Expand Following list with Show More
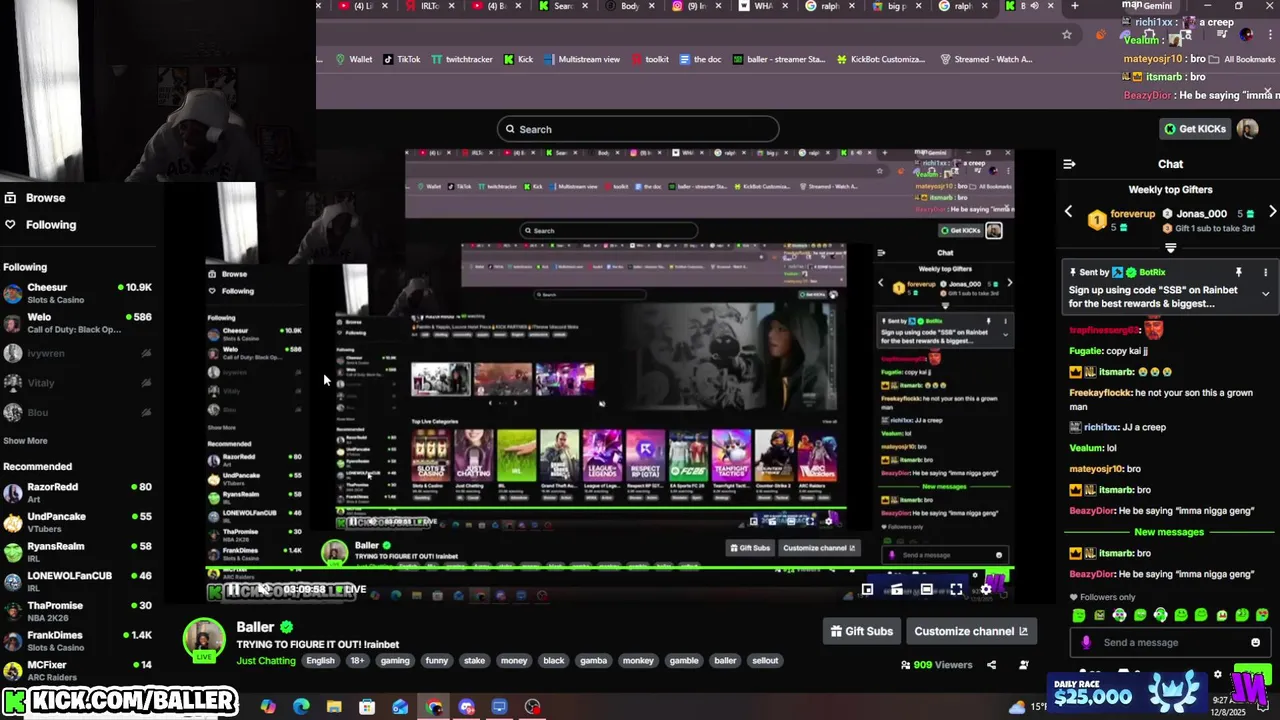This screenshot has height=720, width=1280. (x=25, y=441)
